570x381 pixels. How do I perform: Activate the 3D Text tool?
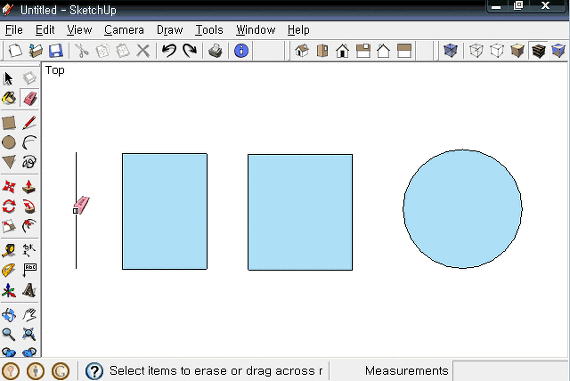coord(29,290)
